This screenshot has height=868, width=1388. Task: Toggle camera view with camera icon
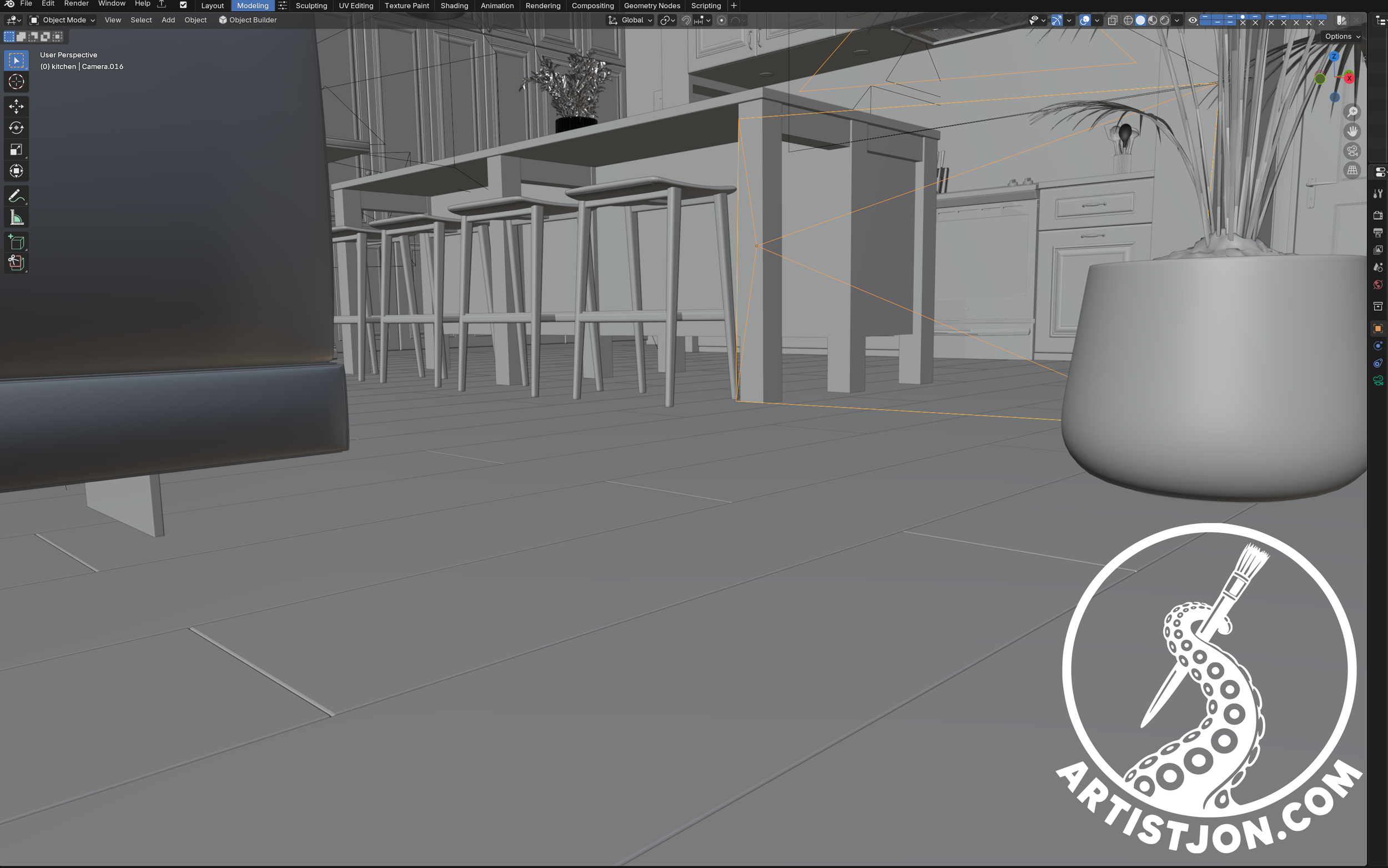pyautogui.click(x=1352, y=151)
